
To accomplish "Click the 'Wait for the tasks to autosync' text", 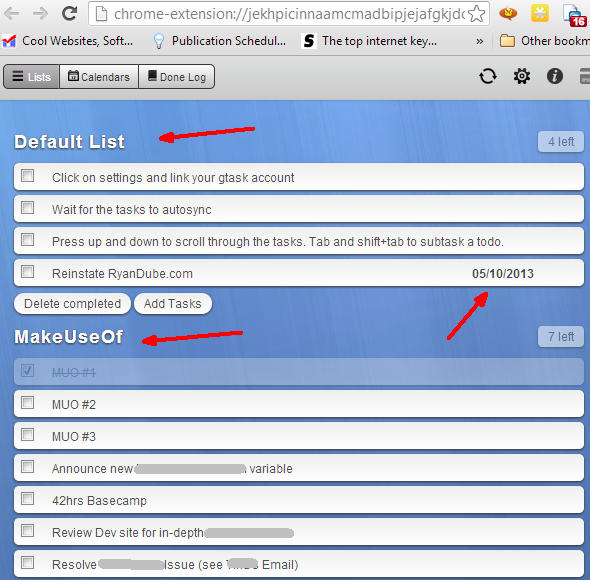I will 132,210.
